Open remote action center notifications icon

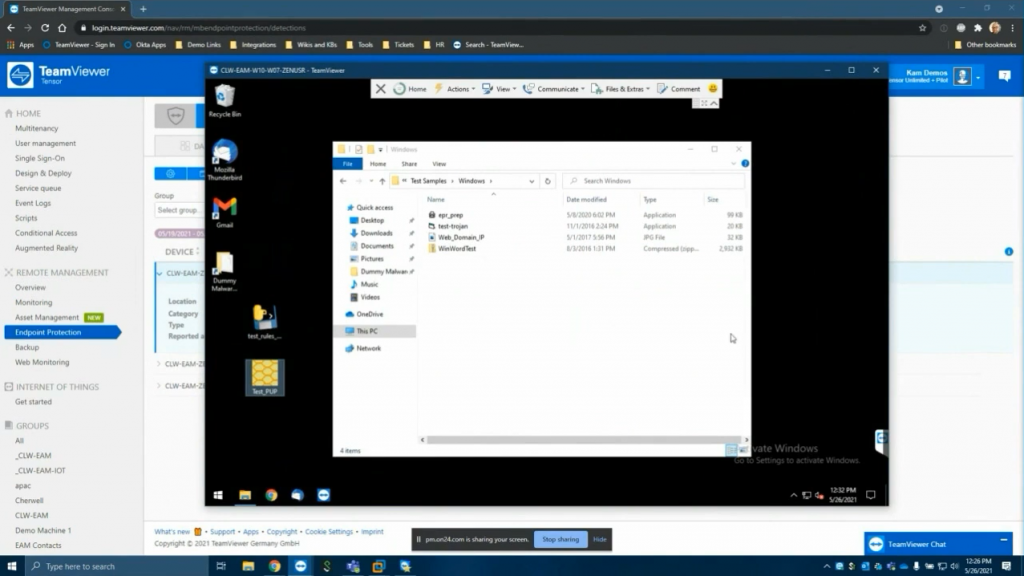(871, 495)
